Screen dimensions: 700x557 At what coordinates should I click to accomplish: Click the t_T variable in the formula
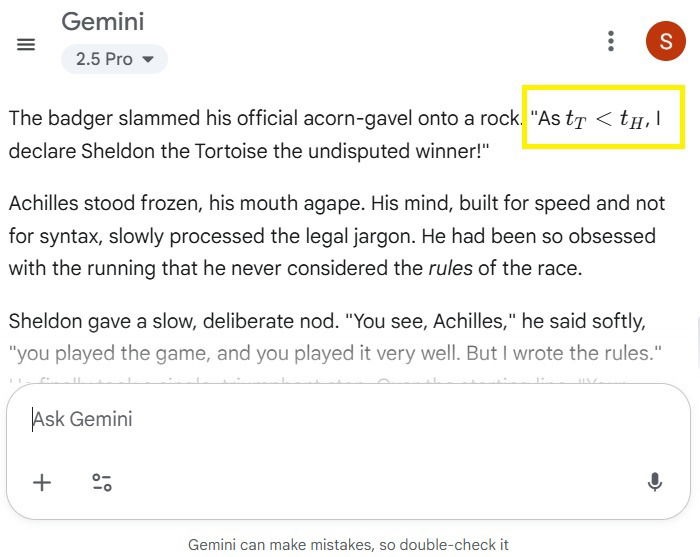coord(576,120)
